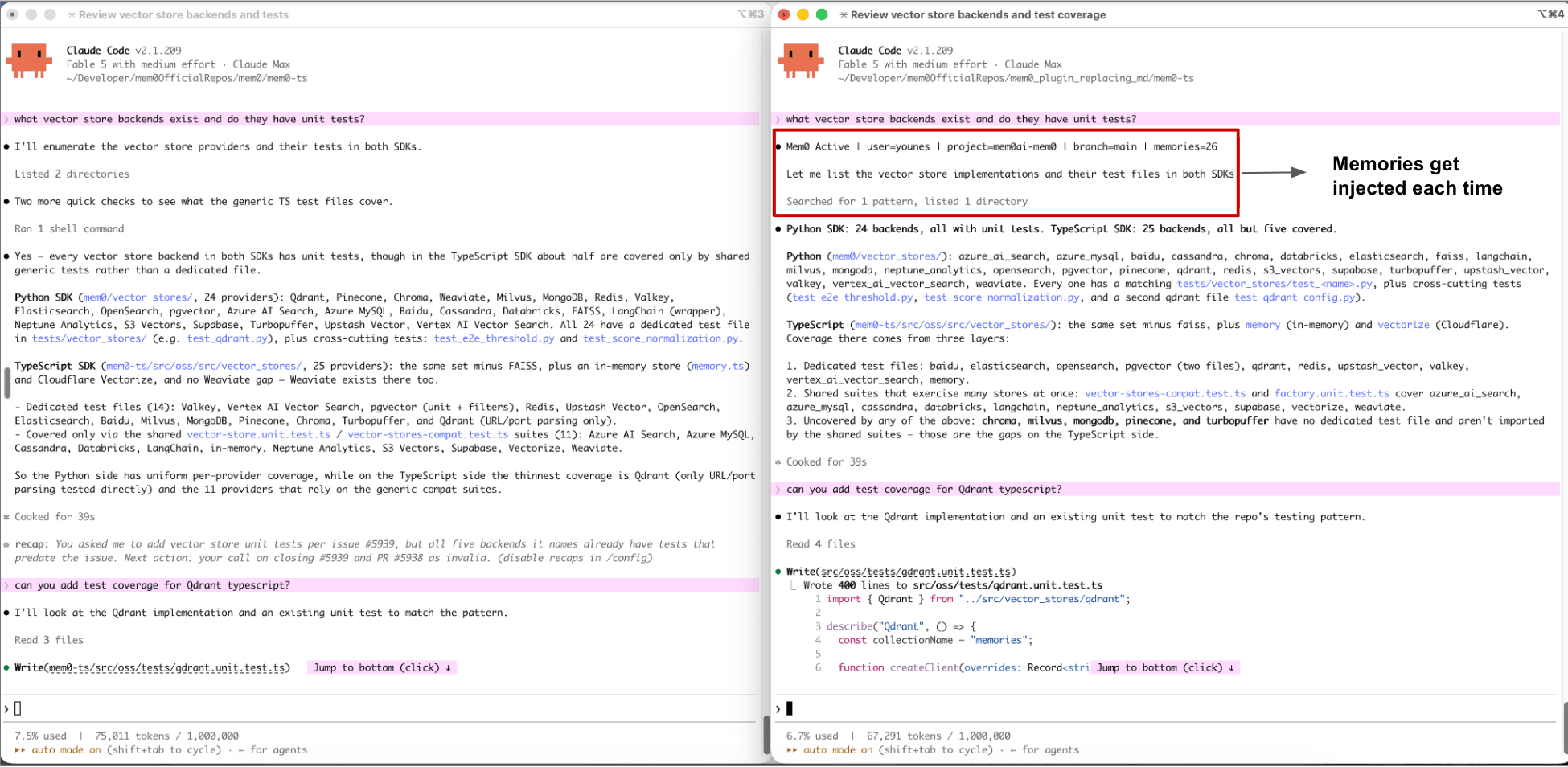Close the right terminal window with the red button
Image resolution: width=1568 pixels, height=767 pixels.
(x=784, y=14)
